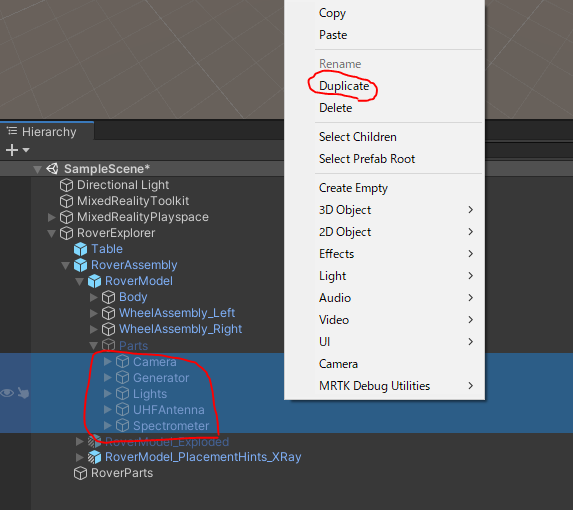Click the RoverExplorer cube icon
Viewport: 573px width, 510px height.
[66, 233]
